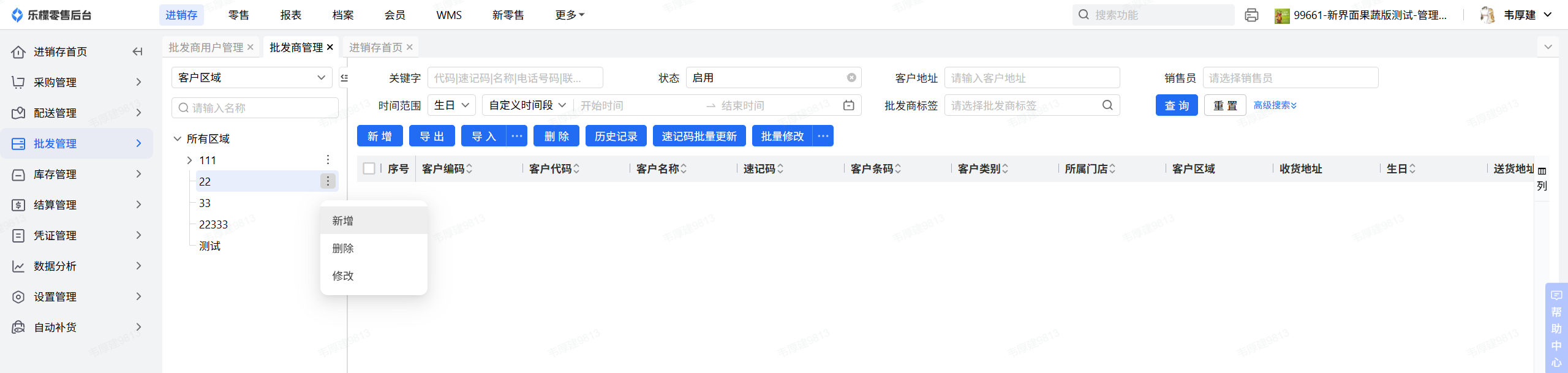Open more options next to 批量修改 button
Viewport: 1568px width, 373px height.
tap(823, 136)
